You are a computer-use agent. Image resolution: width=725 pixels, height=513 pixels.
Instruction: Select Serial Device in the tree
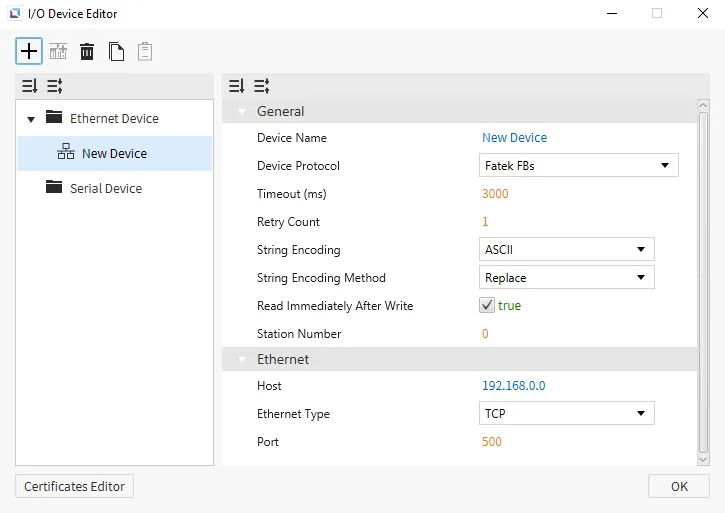pyautogui.click(x=105, y=188)
